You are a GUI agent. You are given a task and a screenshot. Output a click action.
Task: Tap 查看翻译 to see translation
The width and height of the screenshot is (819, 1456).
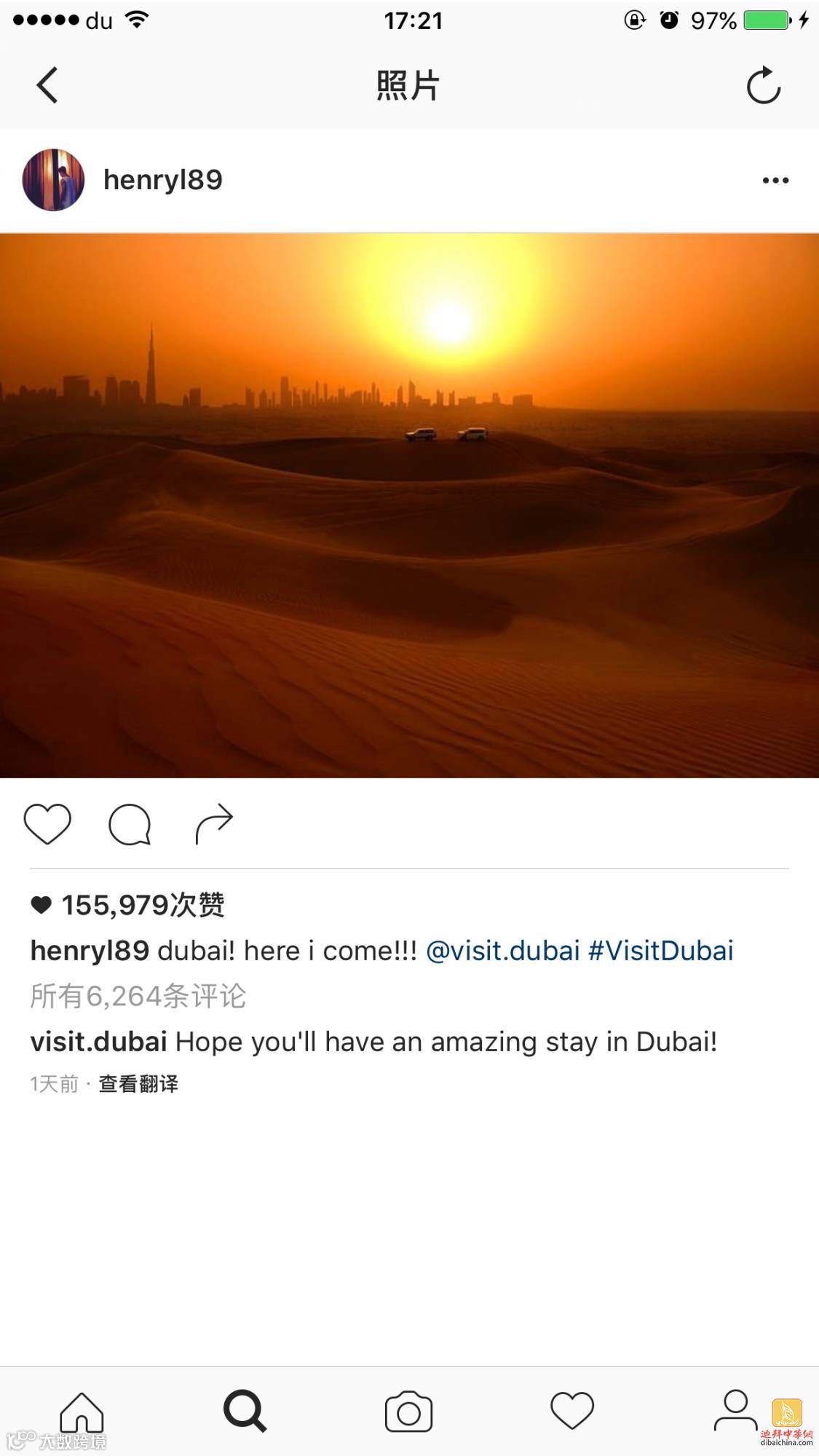tap(138, 1084)
